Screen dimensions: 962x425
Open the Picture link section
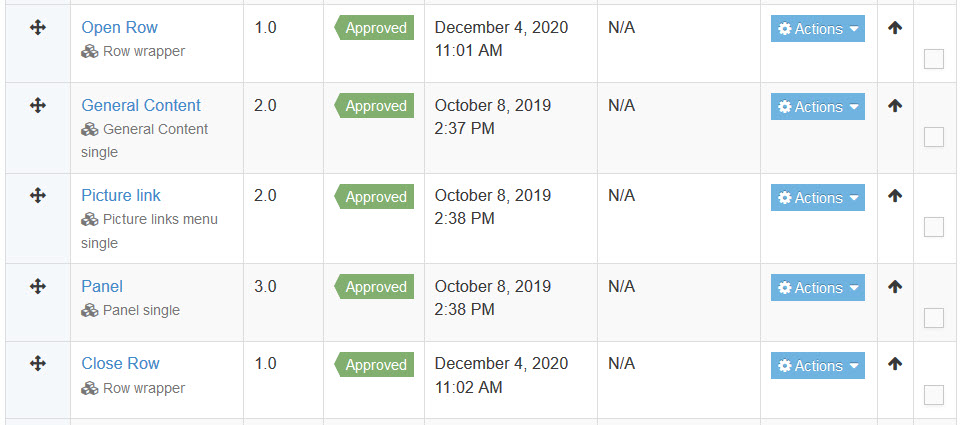pos(121,196)
